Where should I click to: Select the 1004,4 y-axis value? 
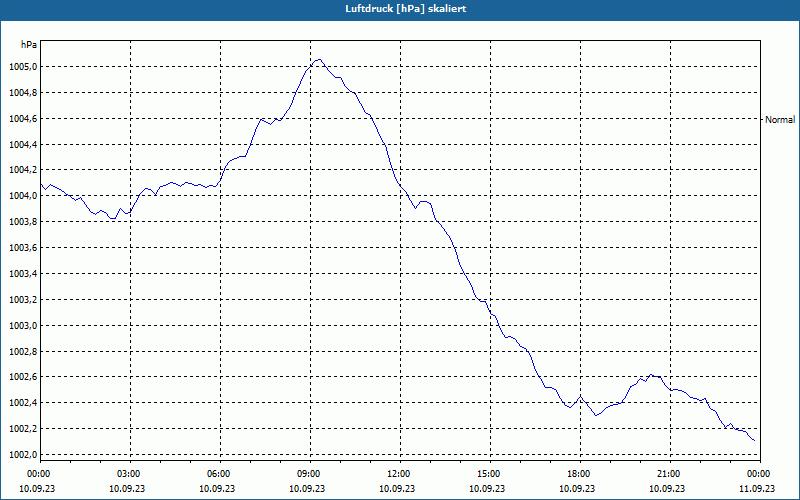(x=22, y=145)
